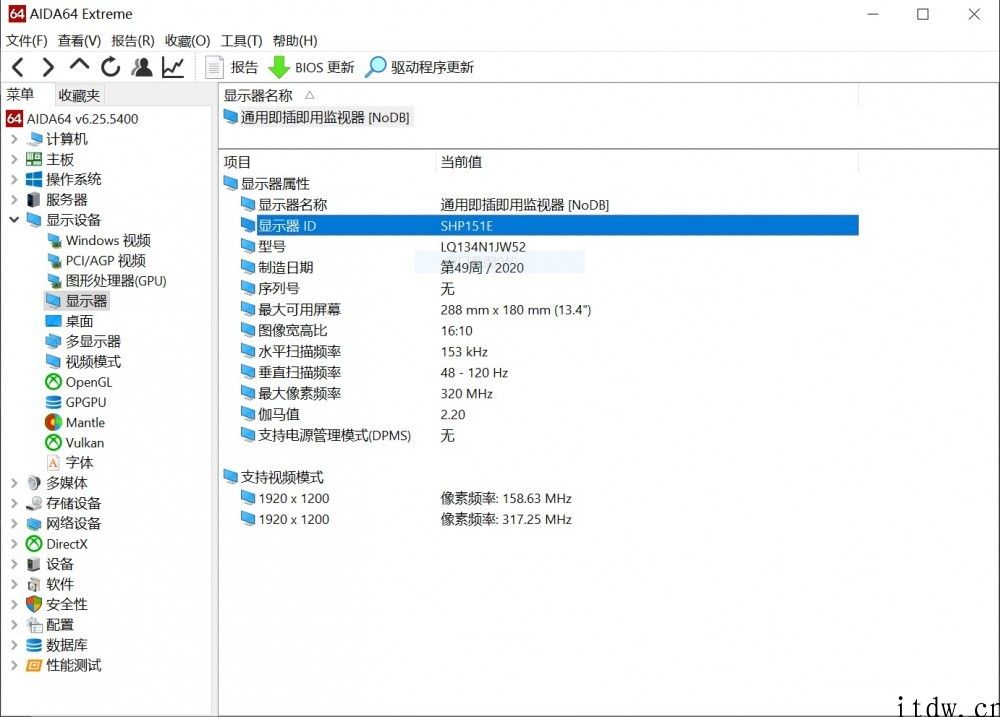
Task: Expand the 服务器 tree node
Action: pyautogui.click(x=14, y=200)
